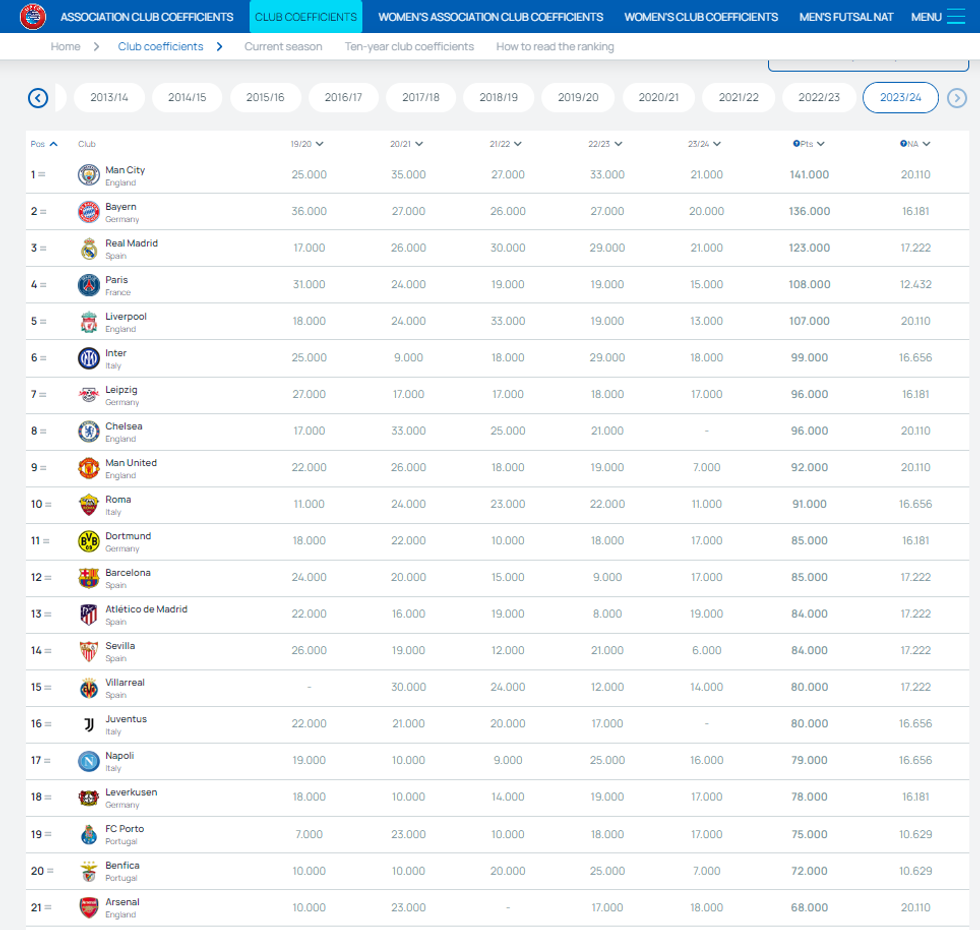Image resolution: width=980 pixels, height=930 pixels.
Task: Go to previous seasons with the left arrow
Action: [x=38, y=98]
